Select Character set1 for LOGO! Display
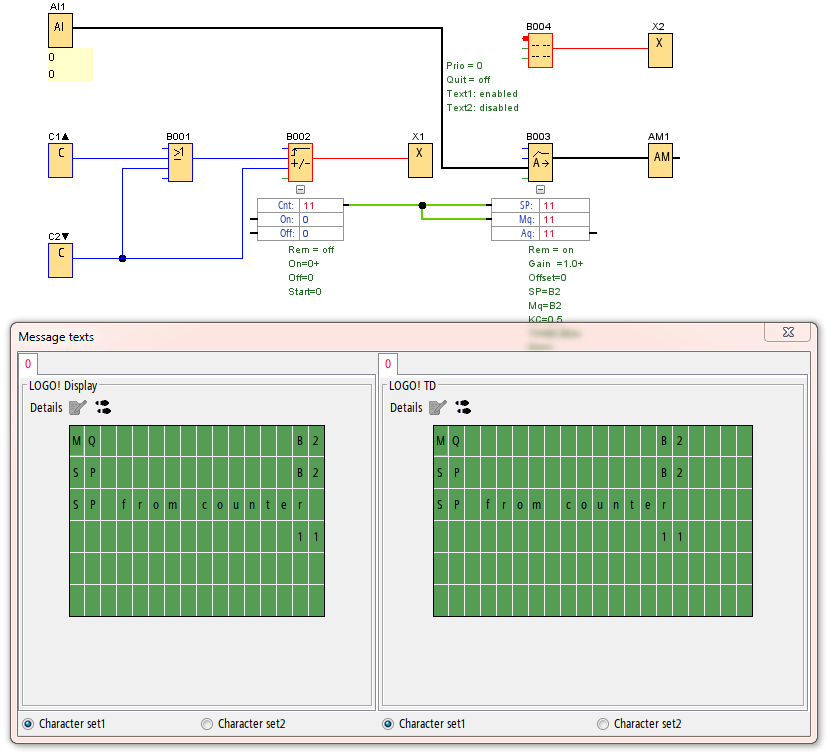The height and width of the screenshot is (754, 828). coord(28,724)
